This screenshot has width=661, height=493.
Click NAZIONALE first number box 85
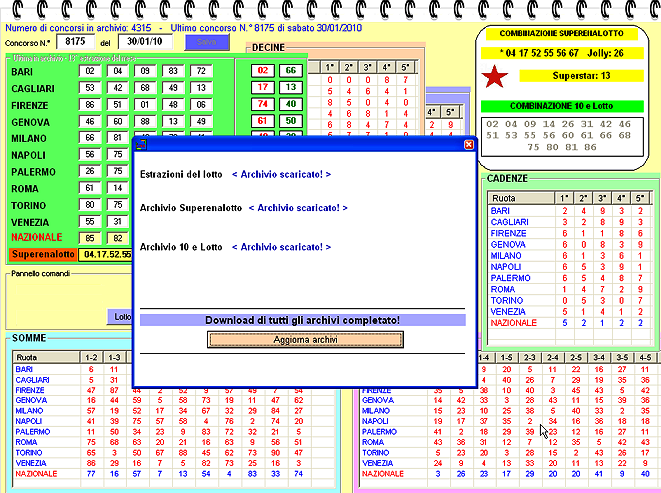[90, 238]
